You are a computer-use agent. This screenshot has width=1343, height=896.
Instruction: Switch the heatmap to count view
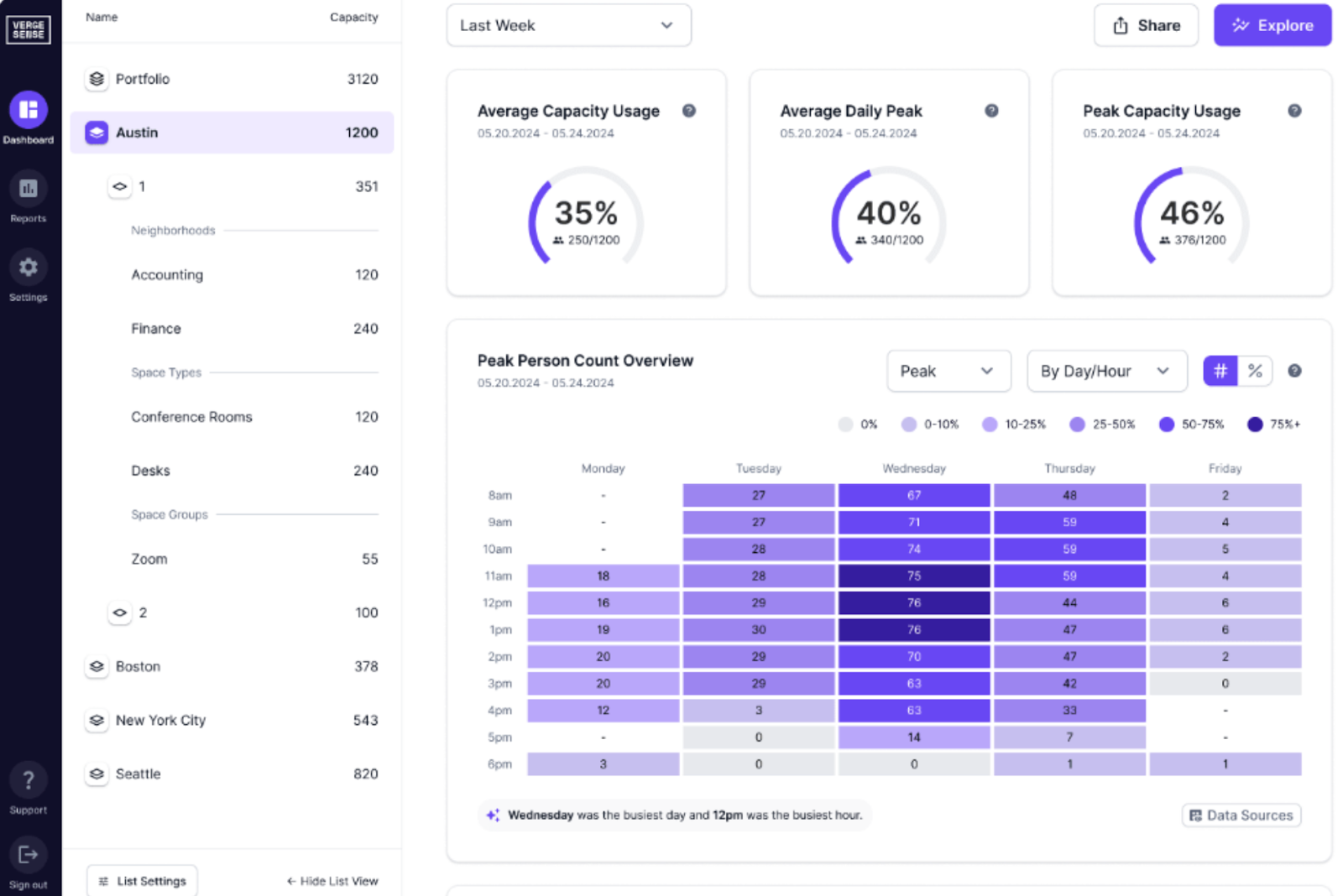(1220, 370)
